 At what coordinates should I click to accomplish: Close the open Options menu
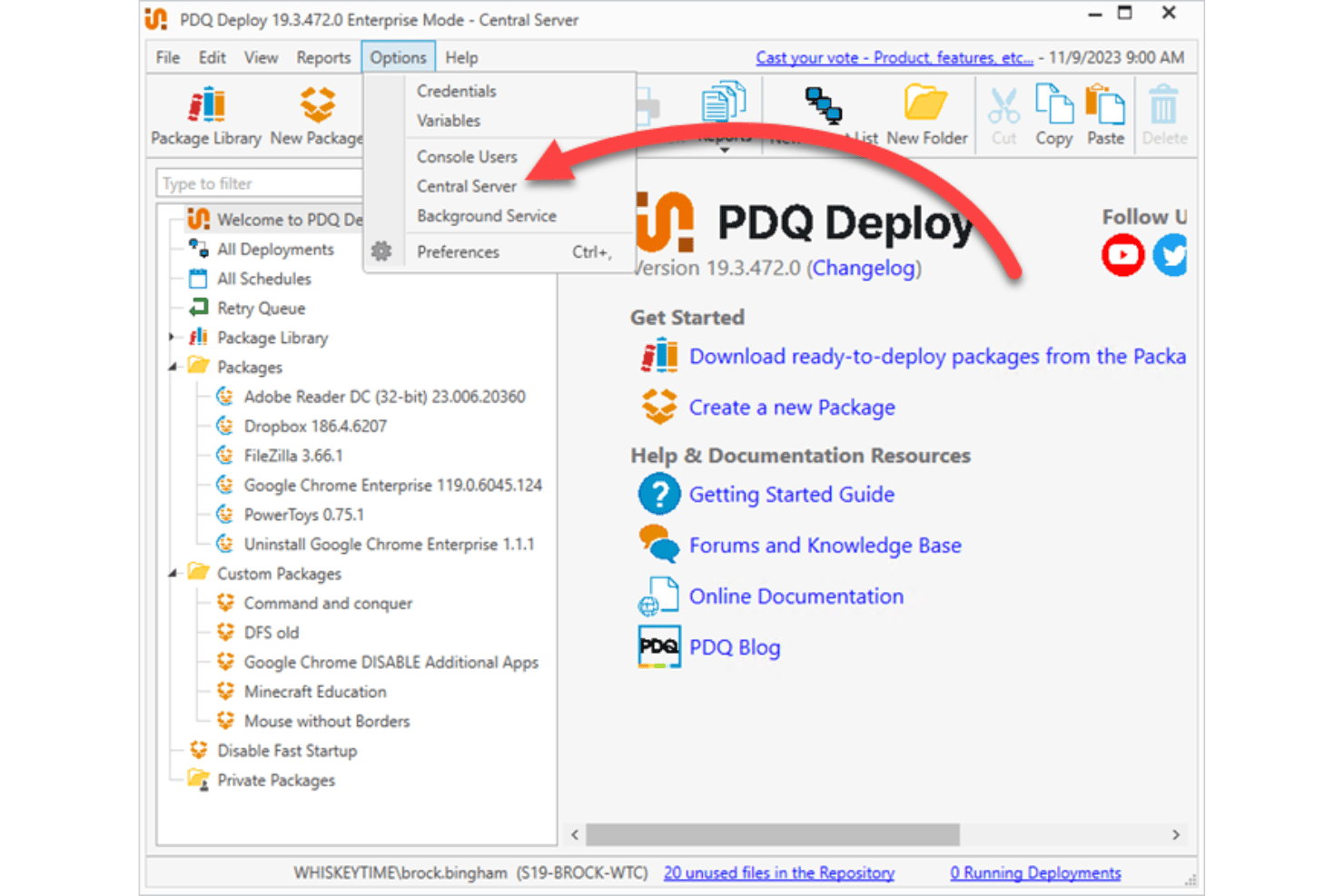[398, 57]
